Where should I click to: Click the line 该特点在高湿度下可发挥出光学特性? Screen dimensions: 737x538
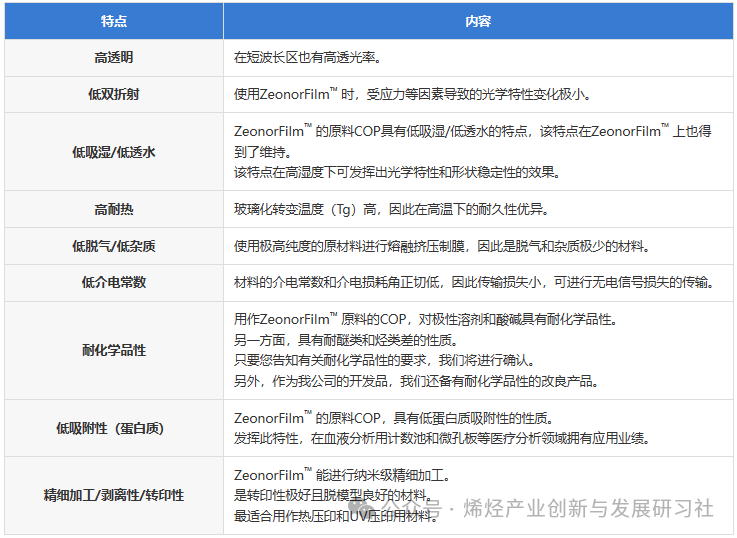(x=398, y=172)
